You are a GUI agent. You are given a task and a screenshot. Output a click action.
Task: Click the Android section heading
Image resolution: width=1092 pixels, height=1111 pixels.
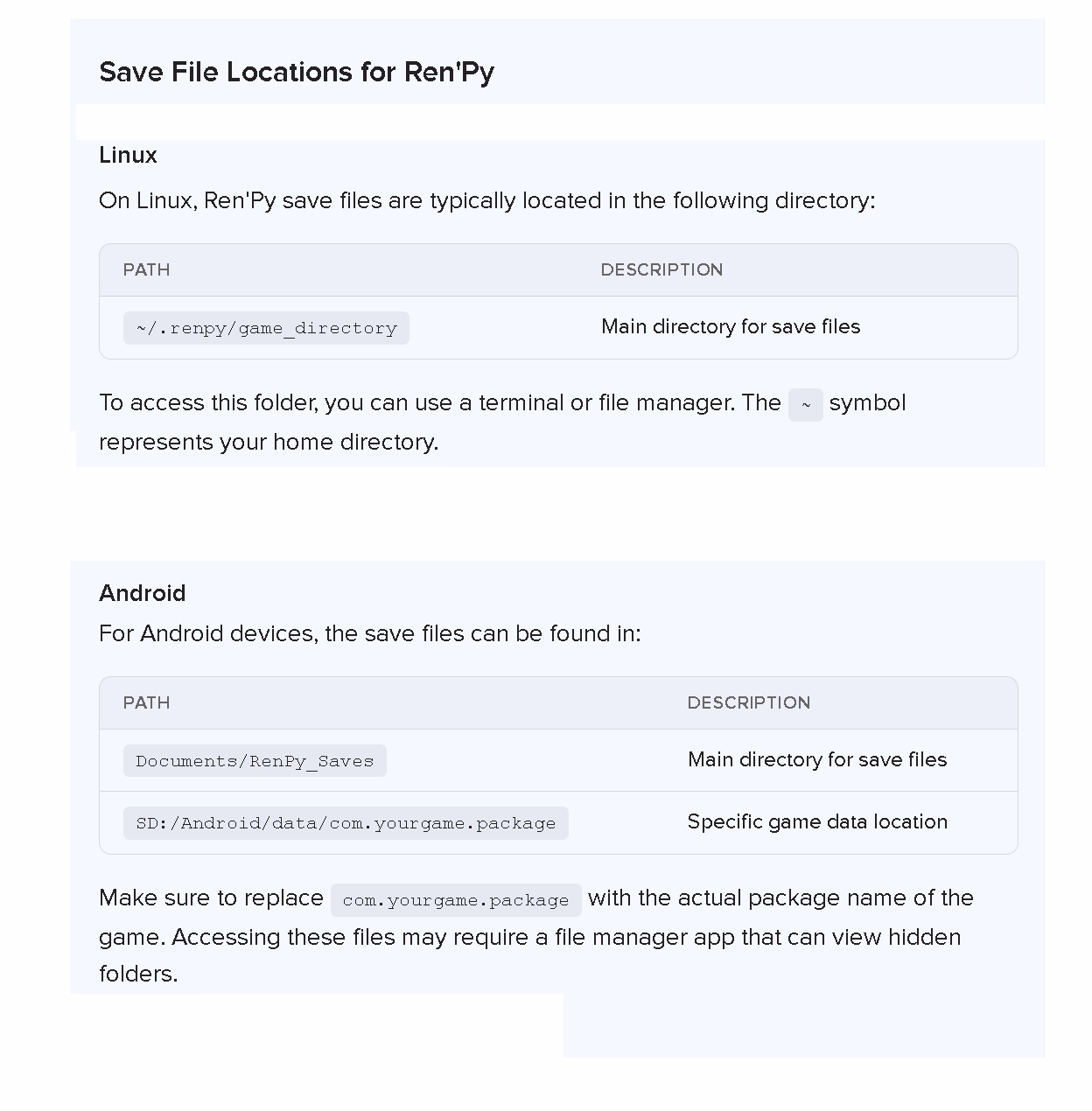142,593
